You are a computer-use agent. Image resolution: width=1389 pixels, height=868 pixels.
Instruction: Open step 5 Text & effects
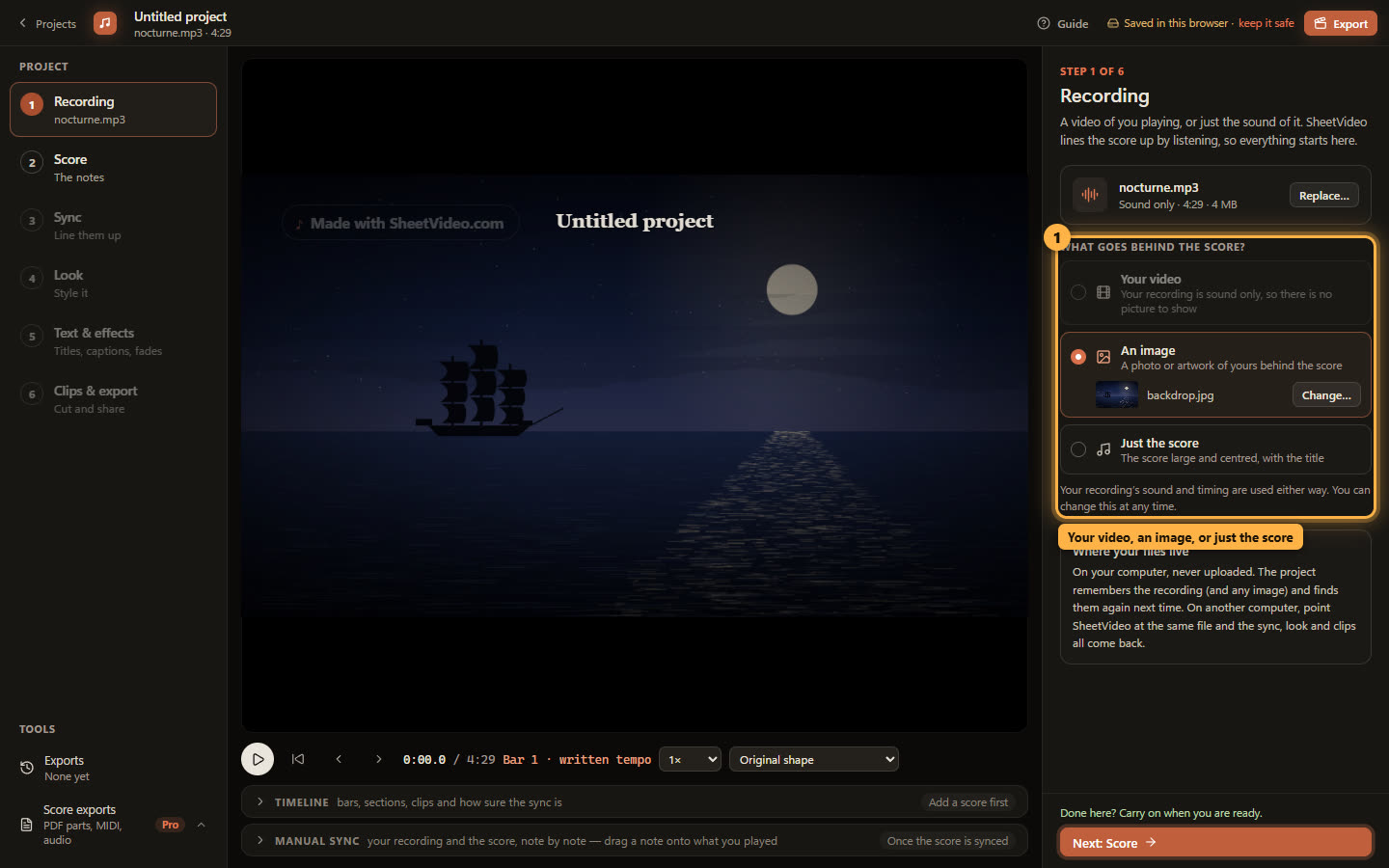coord(113,341)
